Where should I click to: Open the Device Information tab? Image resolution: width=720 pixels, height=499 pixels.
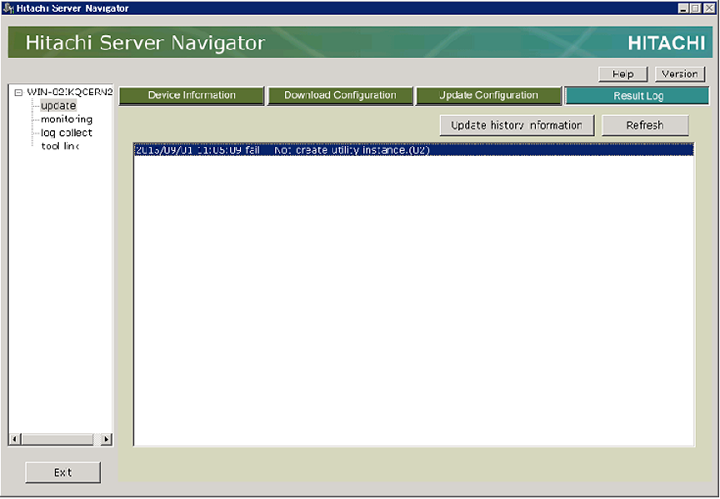click(191, 95)
